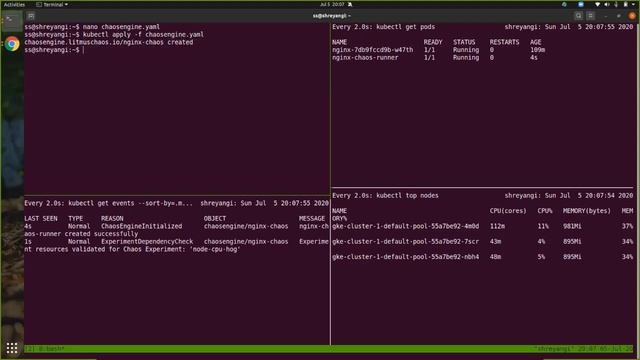Click the 'nano chaosengine.yaml' command line

pyautogui.click(x=122, y=27)
